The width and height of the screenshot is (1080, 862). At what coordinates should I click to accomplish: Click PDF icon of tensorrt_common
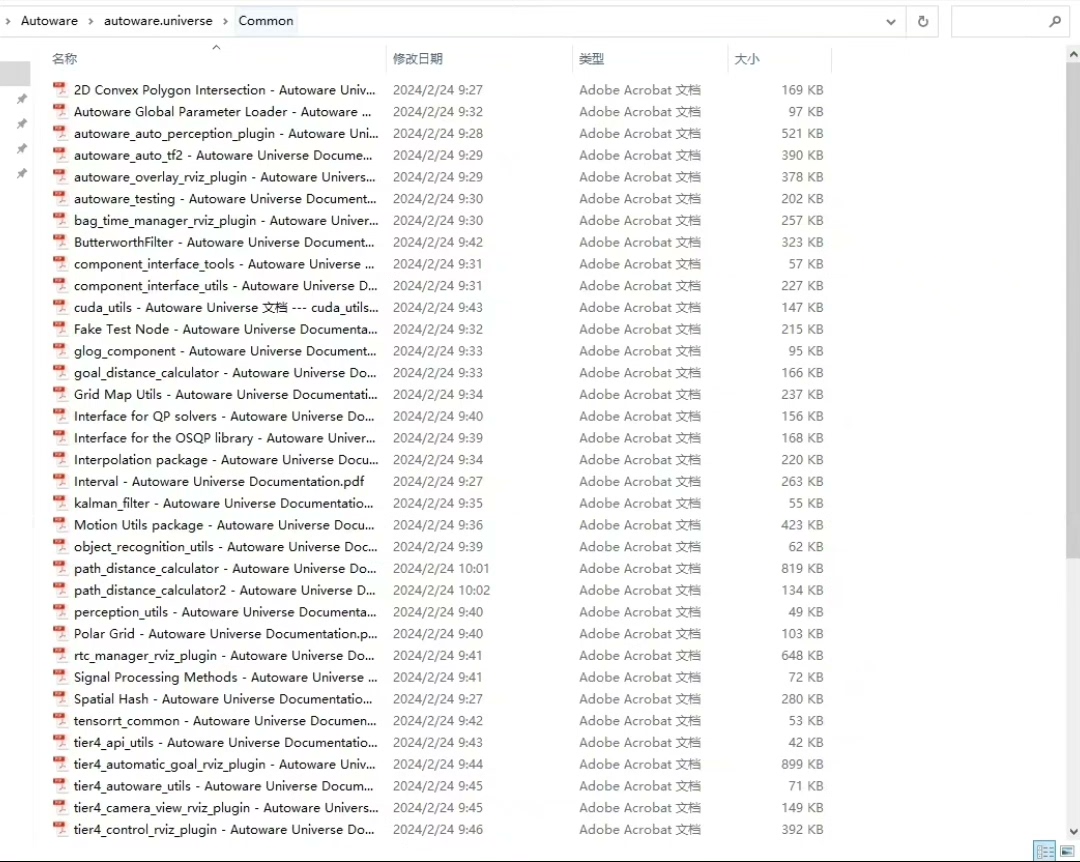[x=61, y=721]
